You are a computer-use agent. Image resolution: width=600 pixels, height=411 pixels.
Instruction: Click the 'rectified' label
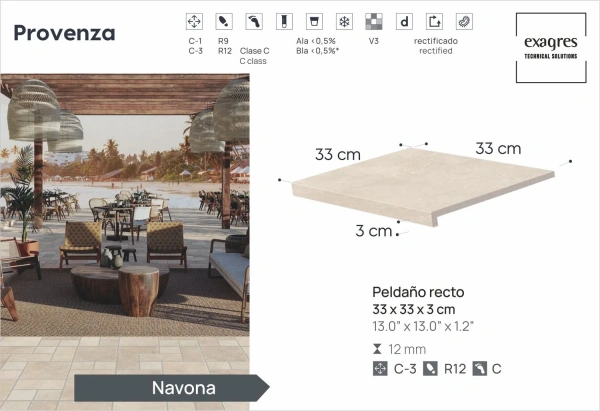click(x=435, y=51)
